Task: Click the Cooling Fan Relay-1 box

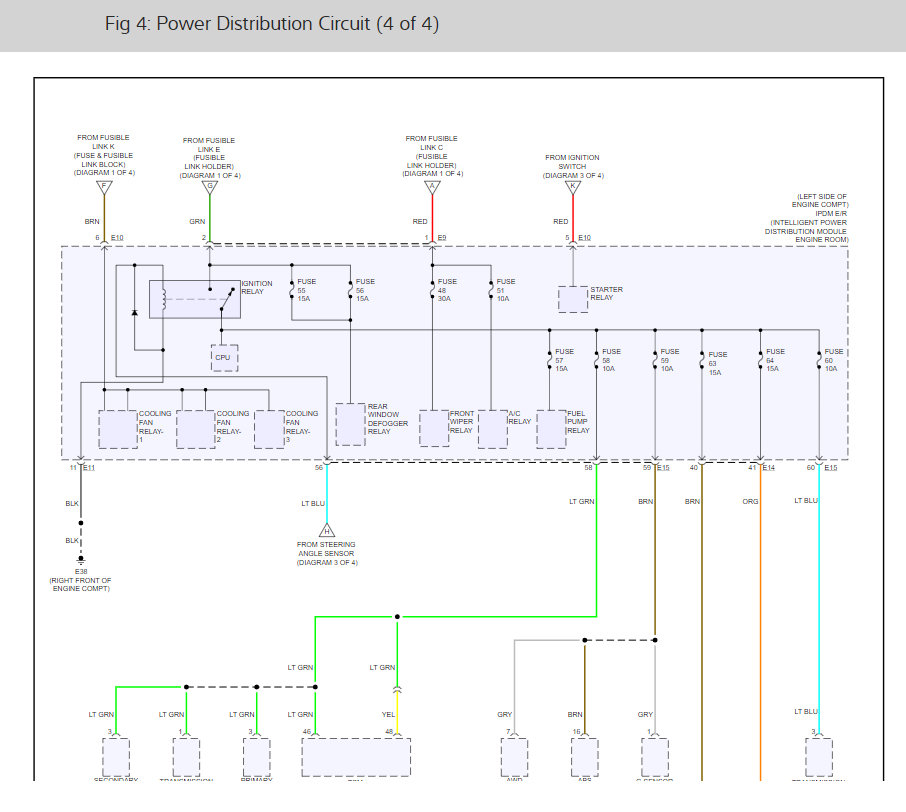Action: pos(118,429)
